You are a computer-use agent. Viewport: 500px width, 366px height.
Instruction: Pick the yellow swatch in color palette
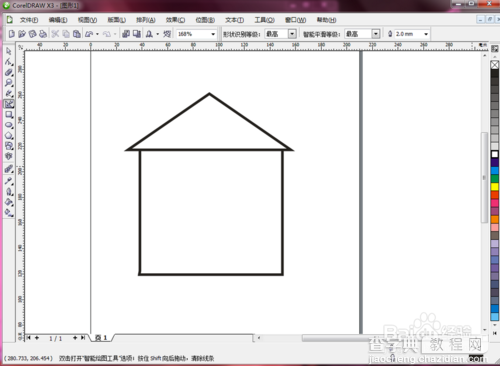click(x=495, y=187)
